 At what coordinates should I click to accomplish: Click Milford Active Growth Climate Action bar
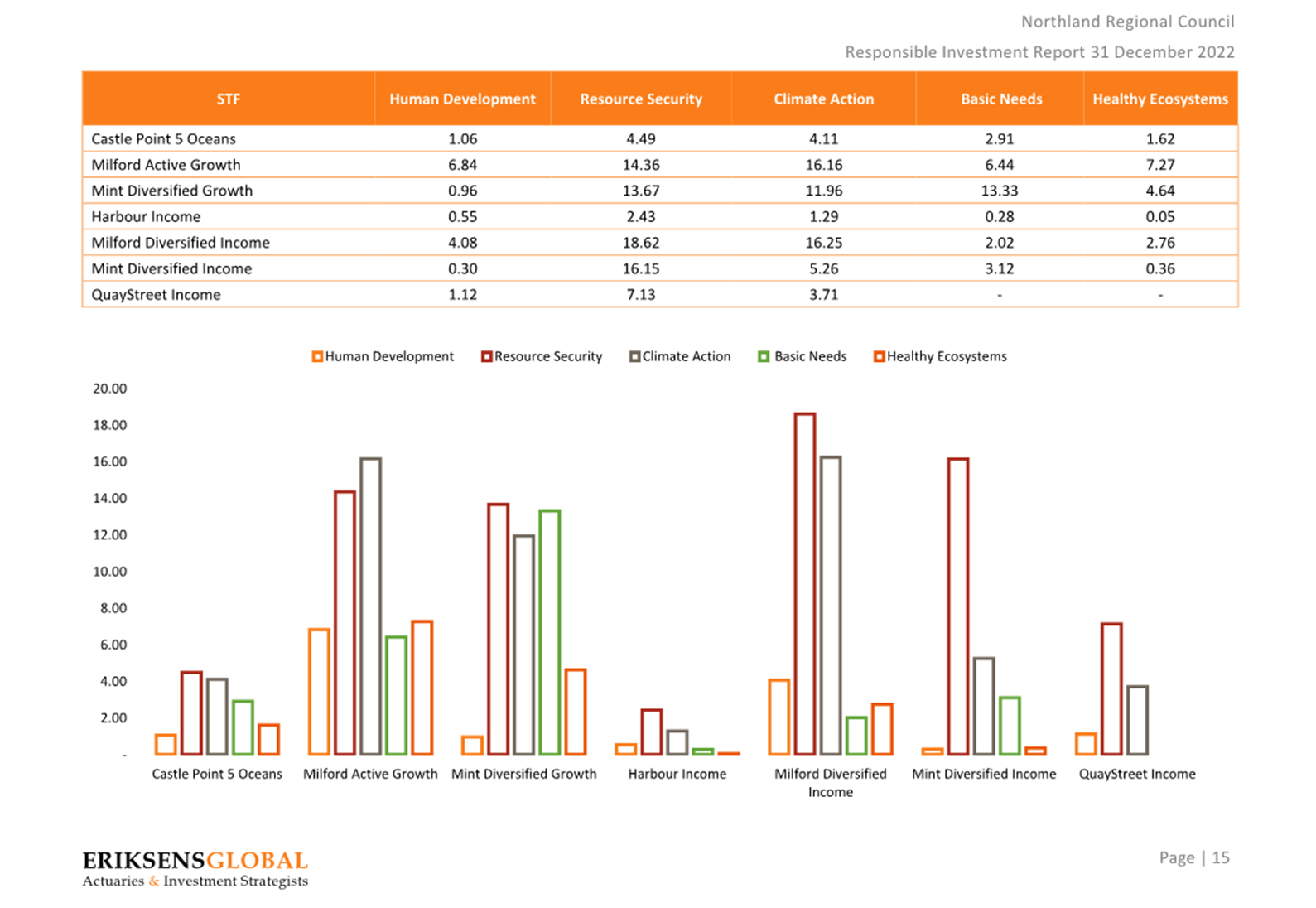[370, 606]
